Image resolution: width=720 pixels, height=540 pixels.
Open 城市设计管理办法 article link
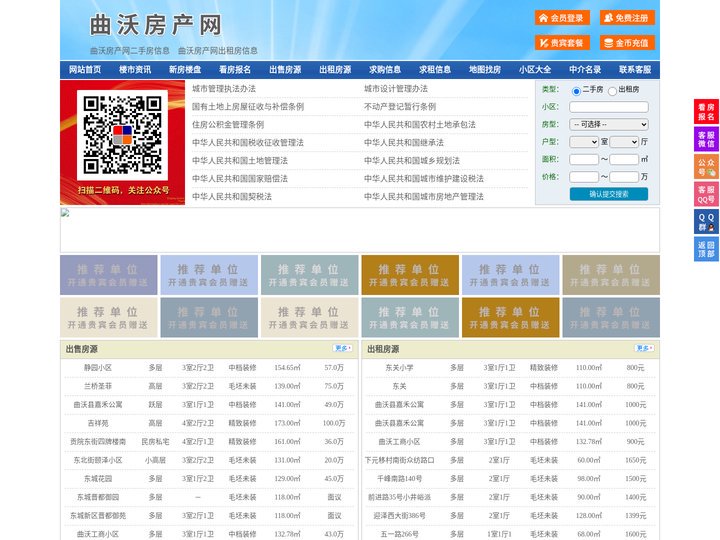(396, 89)
